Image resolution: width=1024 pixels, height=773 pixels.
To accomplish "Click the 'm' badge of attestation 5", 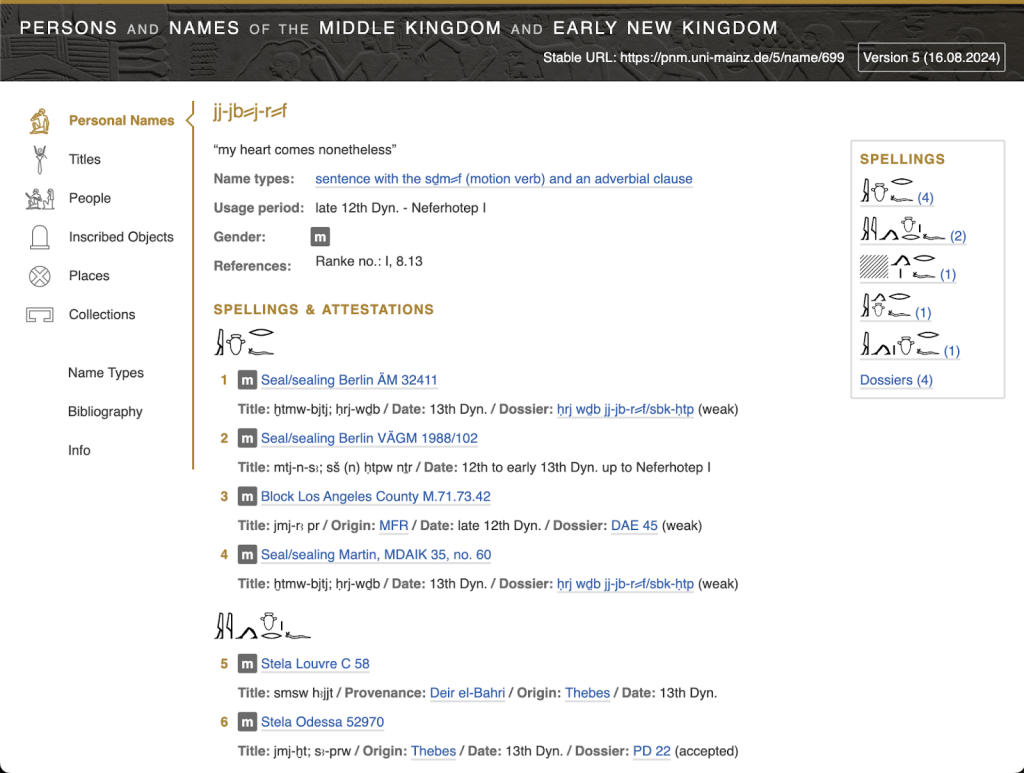I will point(248,664).
